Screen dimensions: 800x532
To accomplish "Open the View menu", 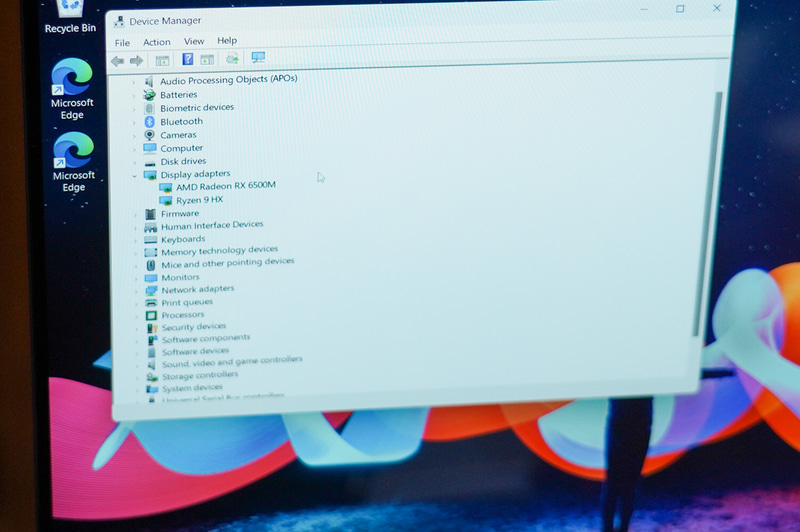I will click(194, 41).
